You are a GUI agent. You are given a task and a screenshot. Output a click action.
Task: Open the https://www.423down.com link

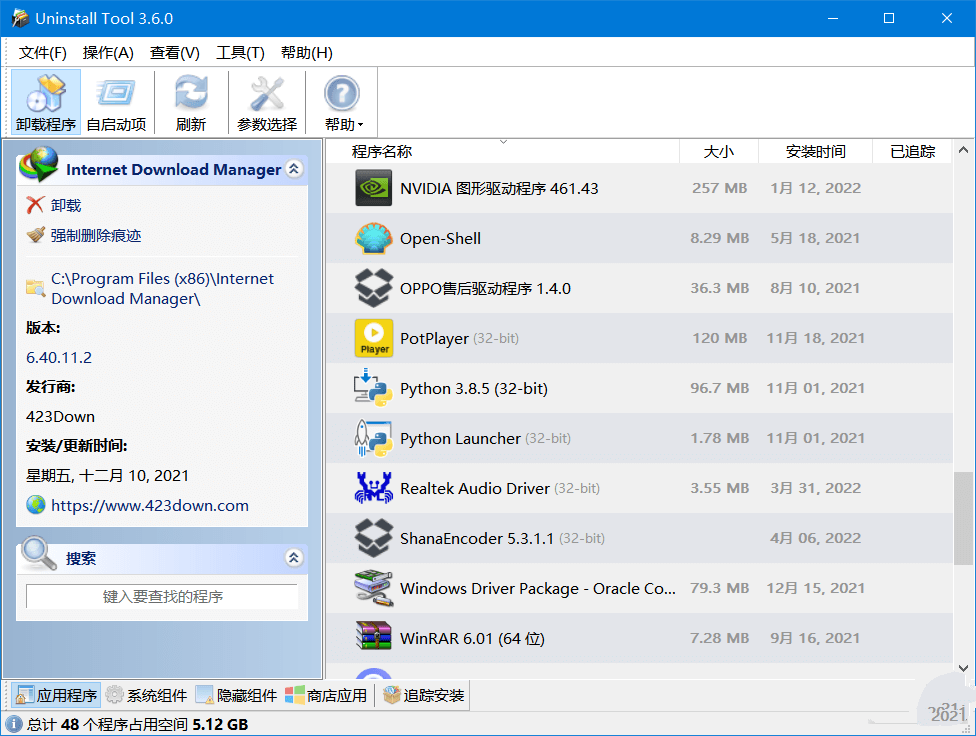(150, 506)
